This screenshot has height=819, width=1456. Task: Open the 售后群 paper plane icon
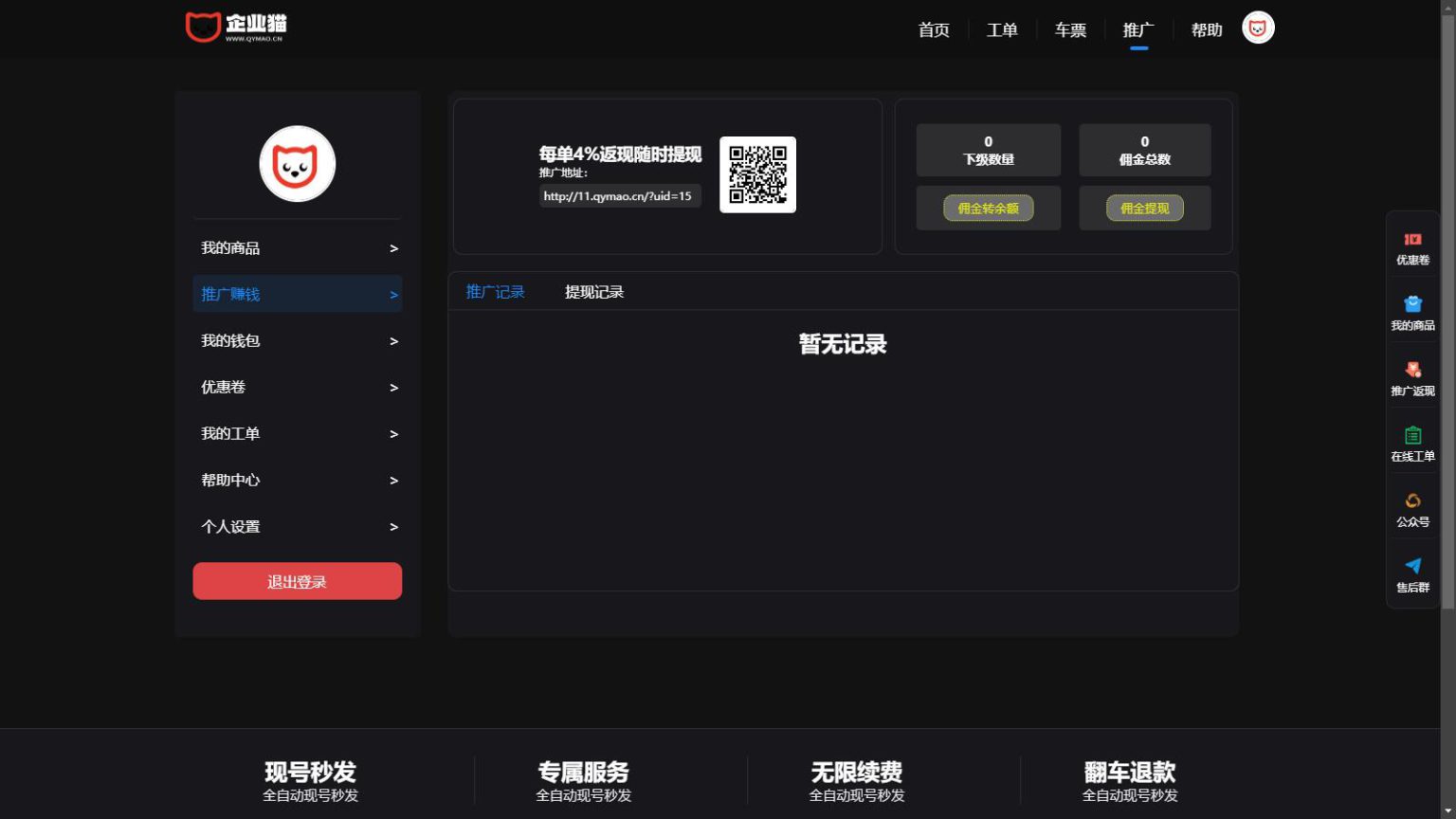[1412, 566]
